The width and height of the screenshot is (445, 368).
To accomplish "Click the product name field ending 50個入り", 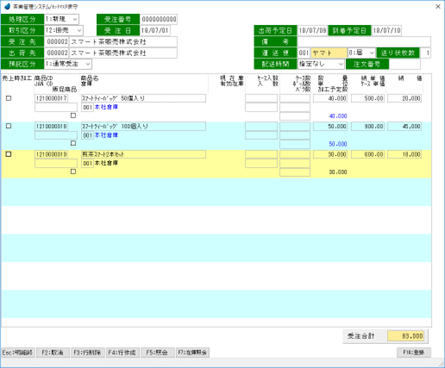I will pos(143,98).
